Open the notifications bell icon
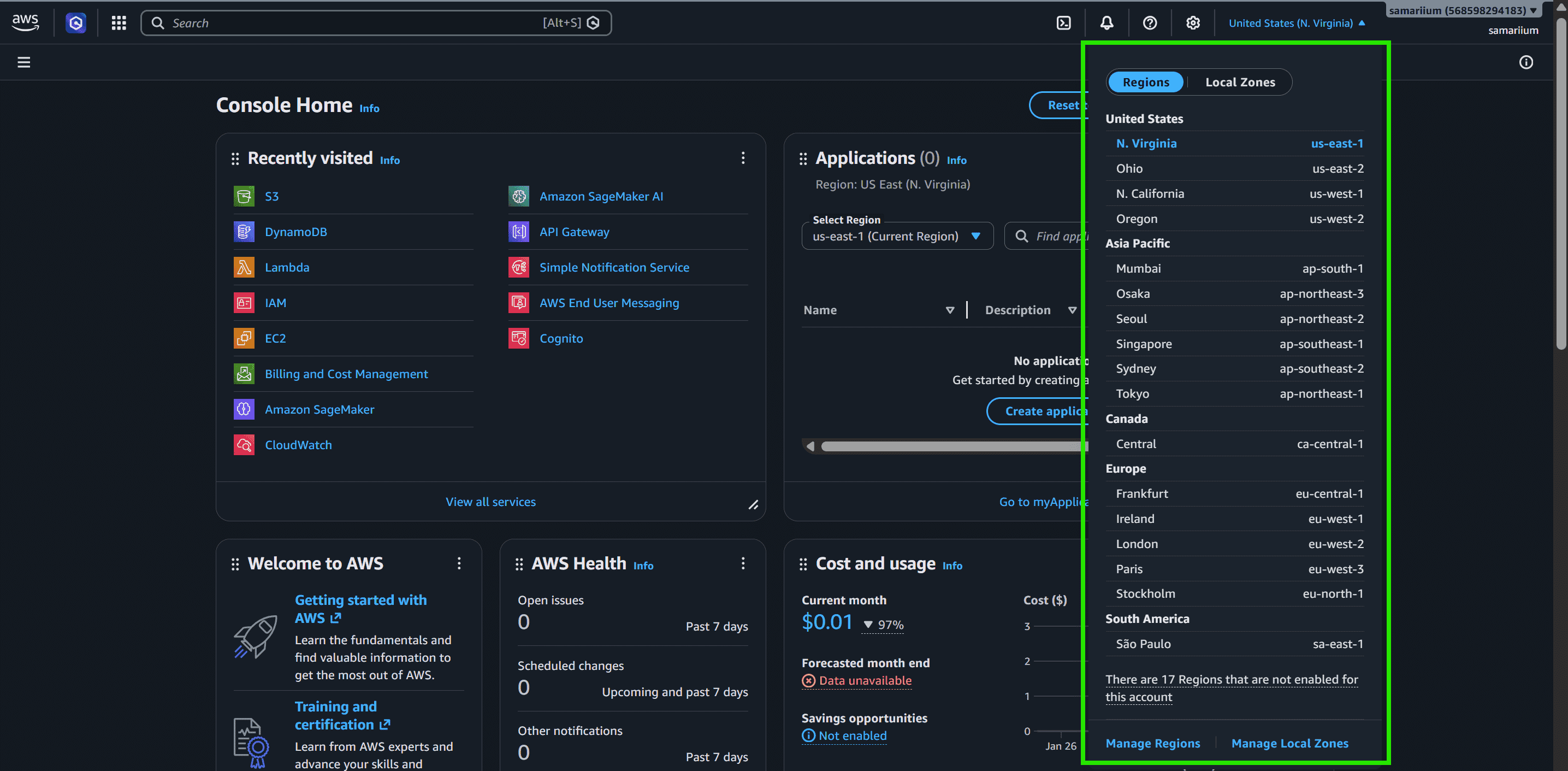 click(x=1107, y=22)
